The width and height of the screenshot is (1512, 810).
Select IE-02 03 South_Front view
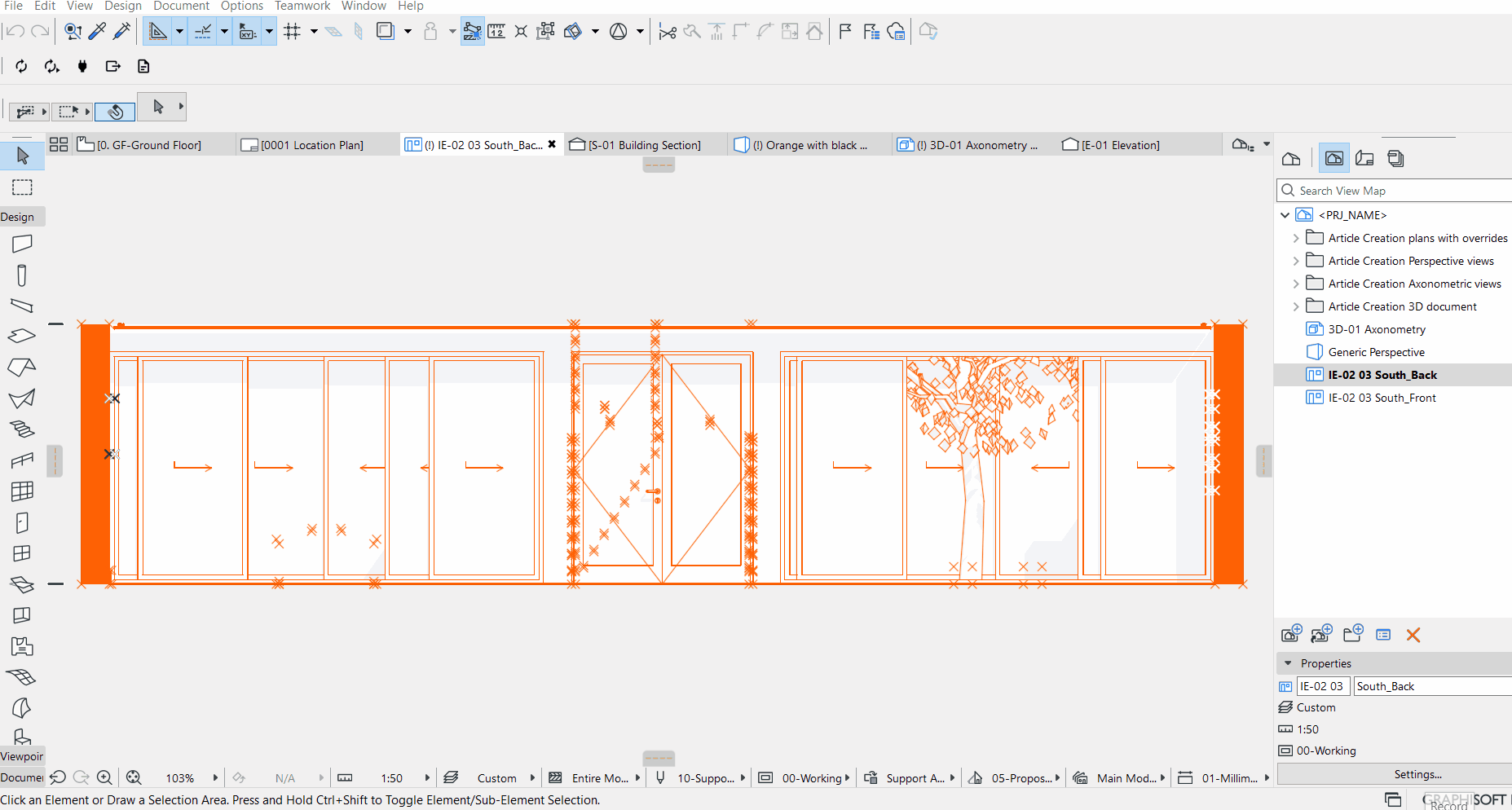click(x=1382, y=398)
